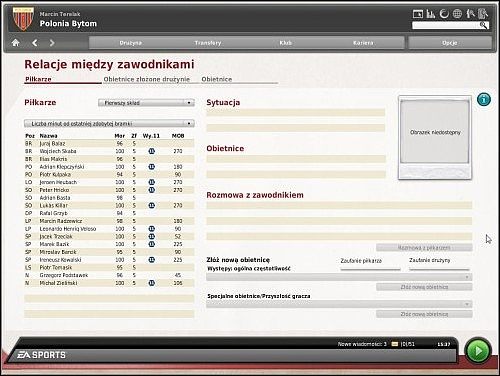Click Wy.11 icon for Wojciech Skaba
Image resolution: width=500 pixels, height=376 pixels.
pos(151,151)
